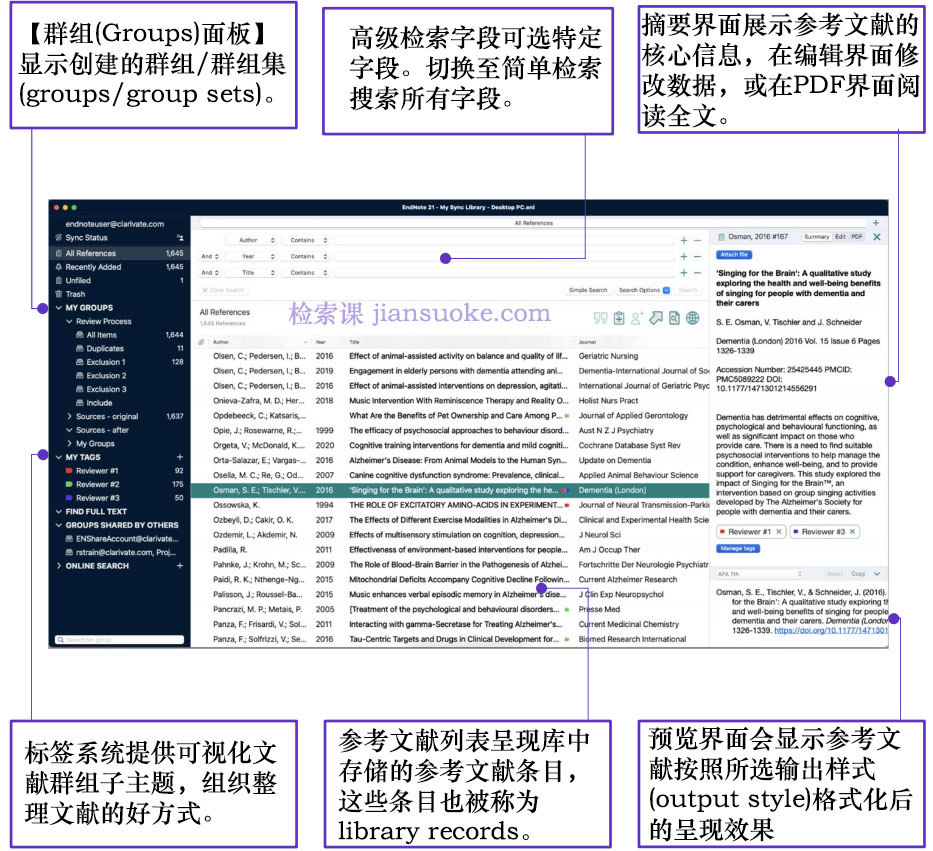
Task: Switch to Simple Search
Action: pyautogui.click(x=588, y=290)
